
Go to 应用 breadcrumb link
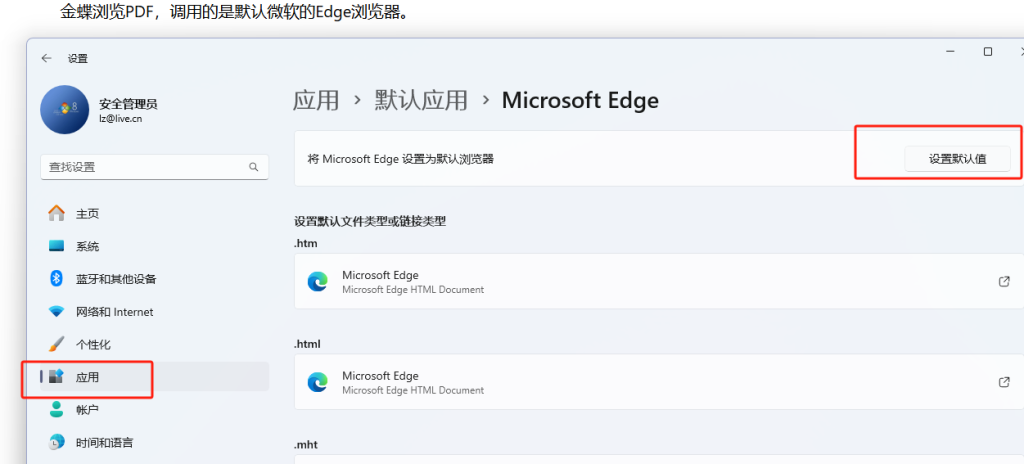(x=316, y=101)
